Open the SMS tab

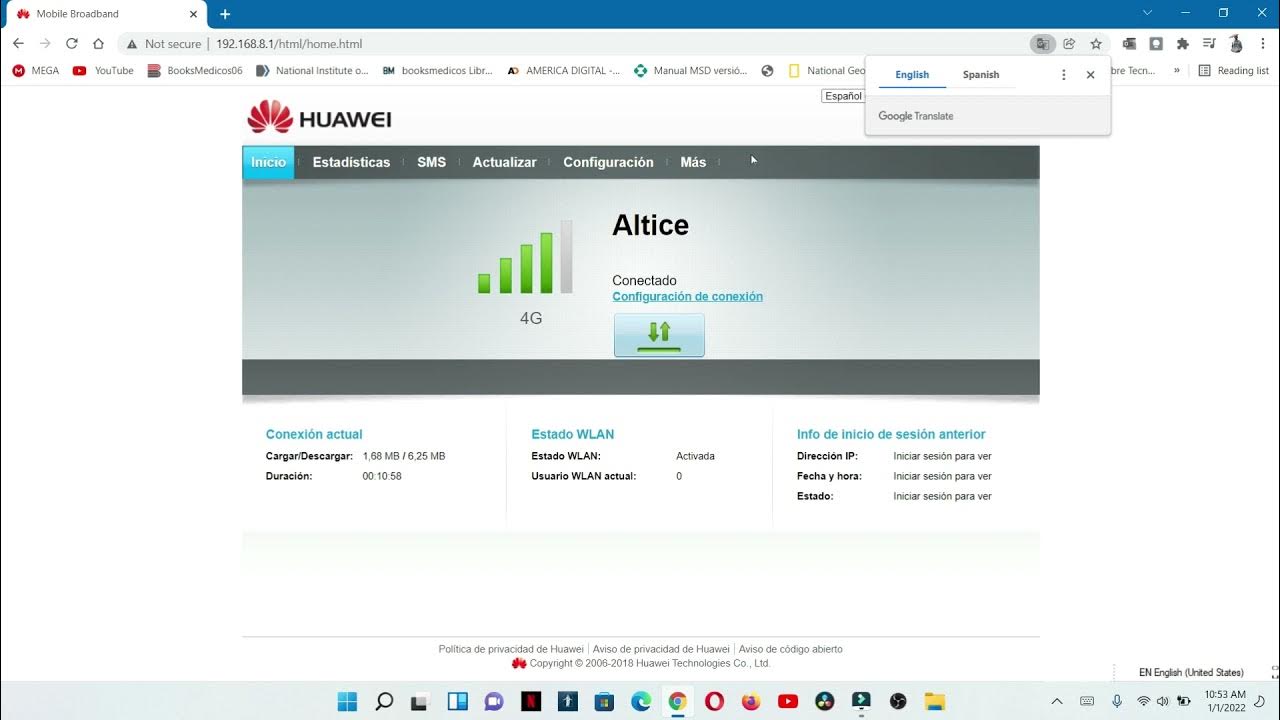[x=431, y=162]
